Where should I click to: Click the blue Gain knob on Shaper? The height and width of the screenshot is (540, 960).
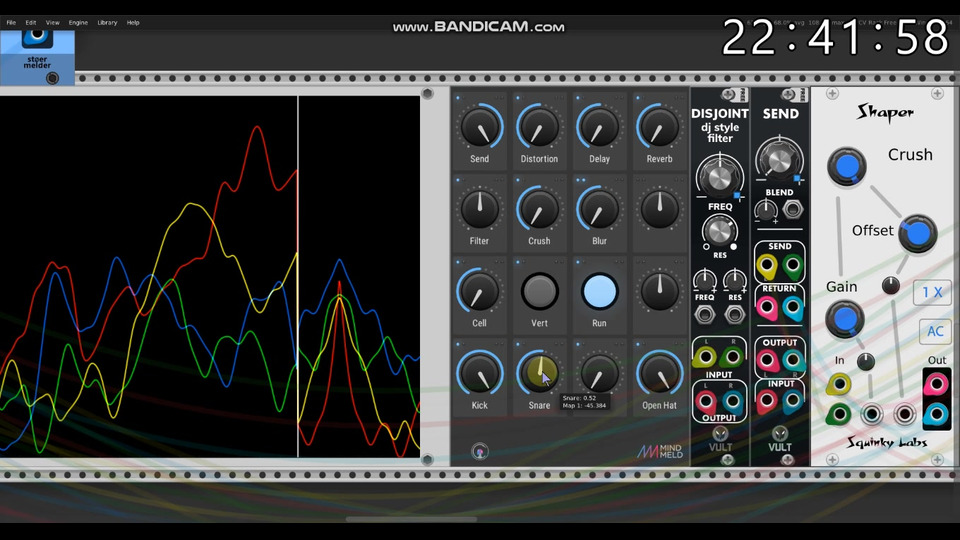(x=845, y=319)
